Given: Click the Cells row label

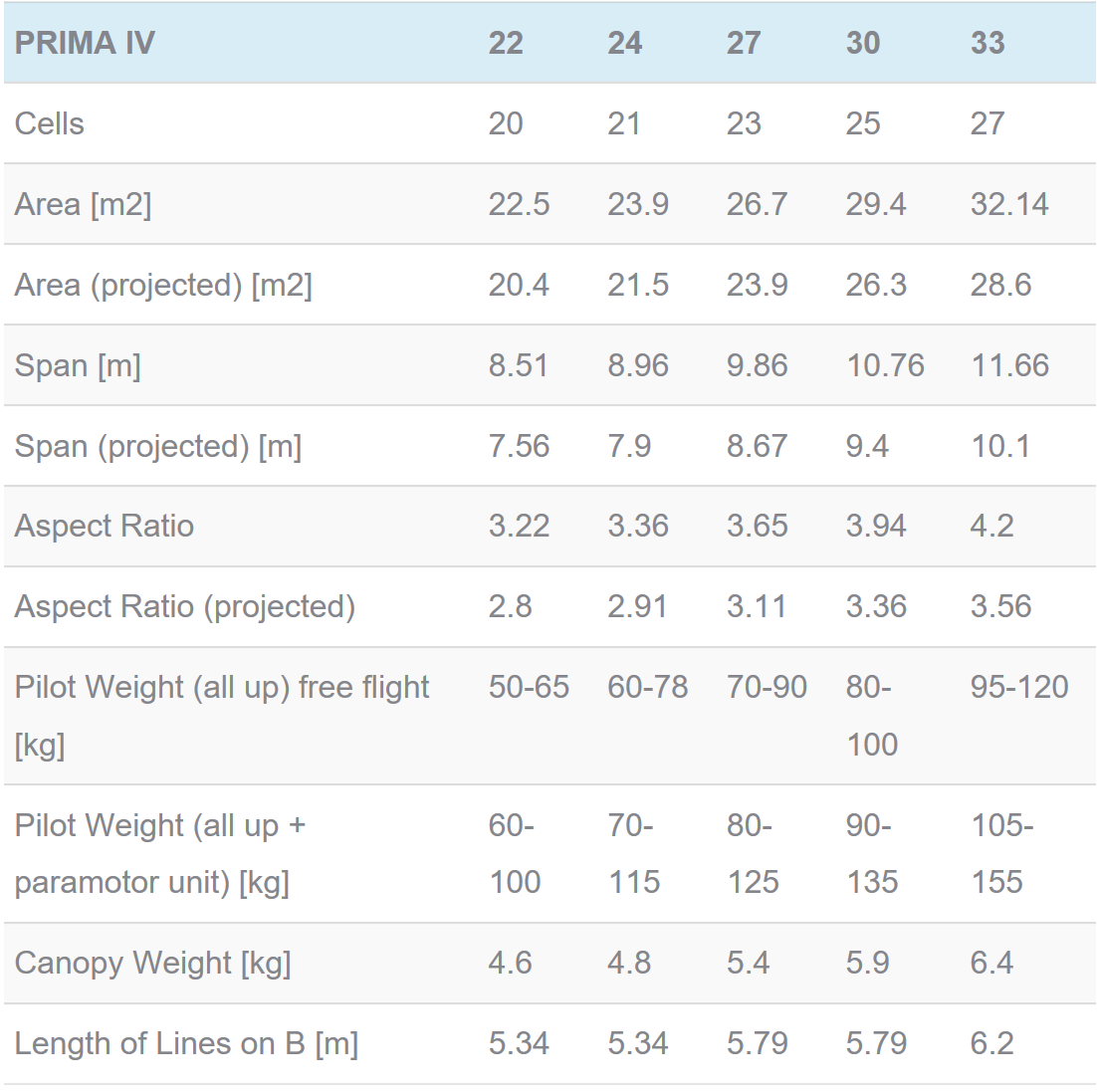Looking at the screenshot, I should [50, 123].
